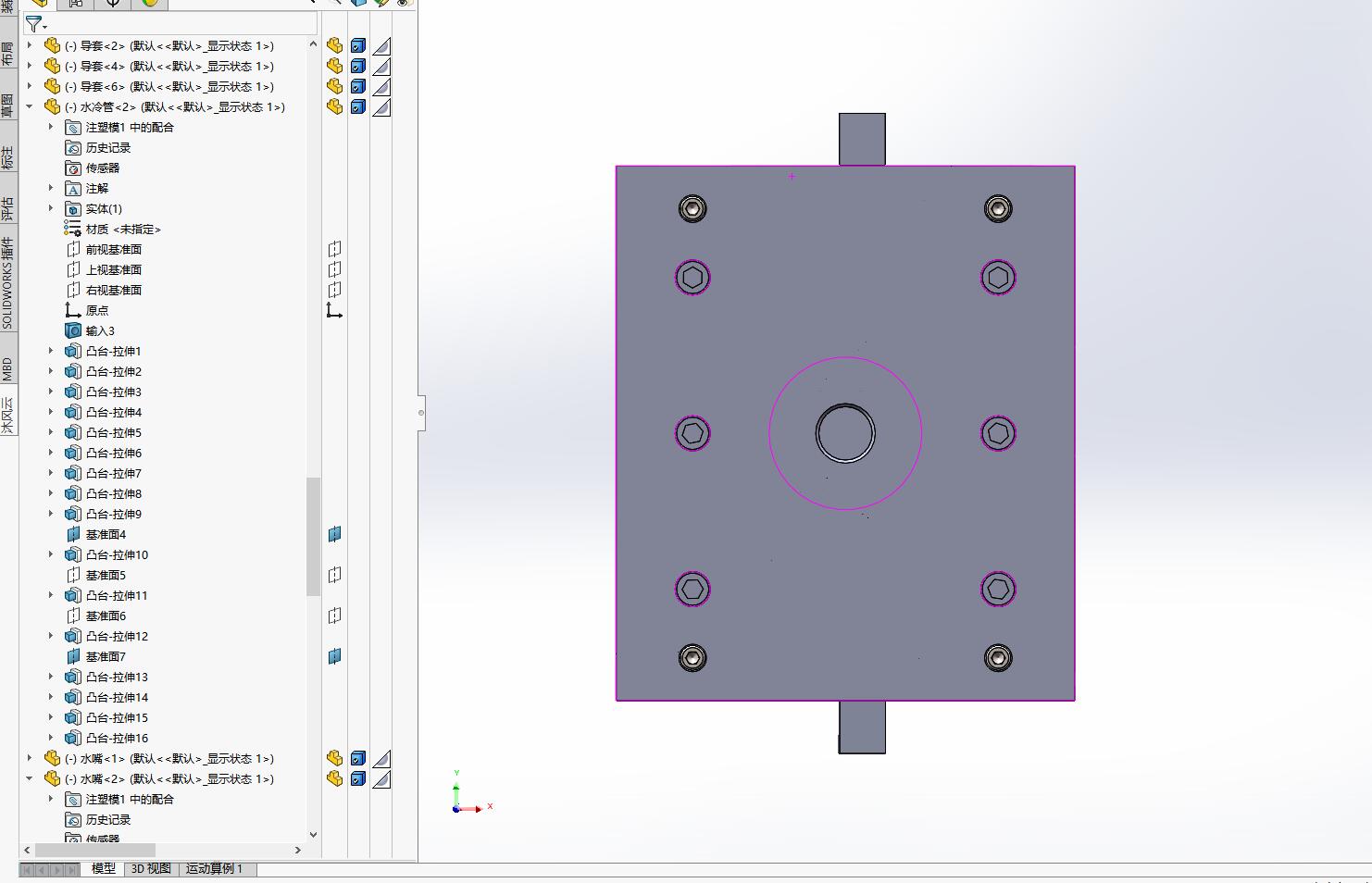Toggle visibility of 基准面7 in display pane
1372x883 pixels.
click(335, 657)
